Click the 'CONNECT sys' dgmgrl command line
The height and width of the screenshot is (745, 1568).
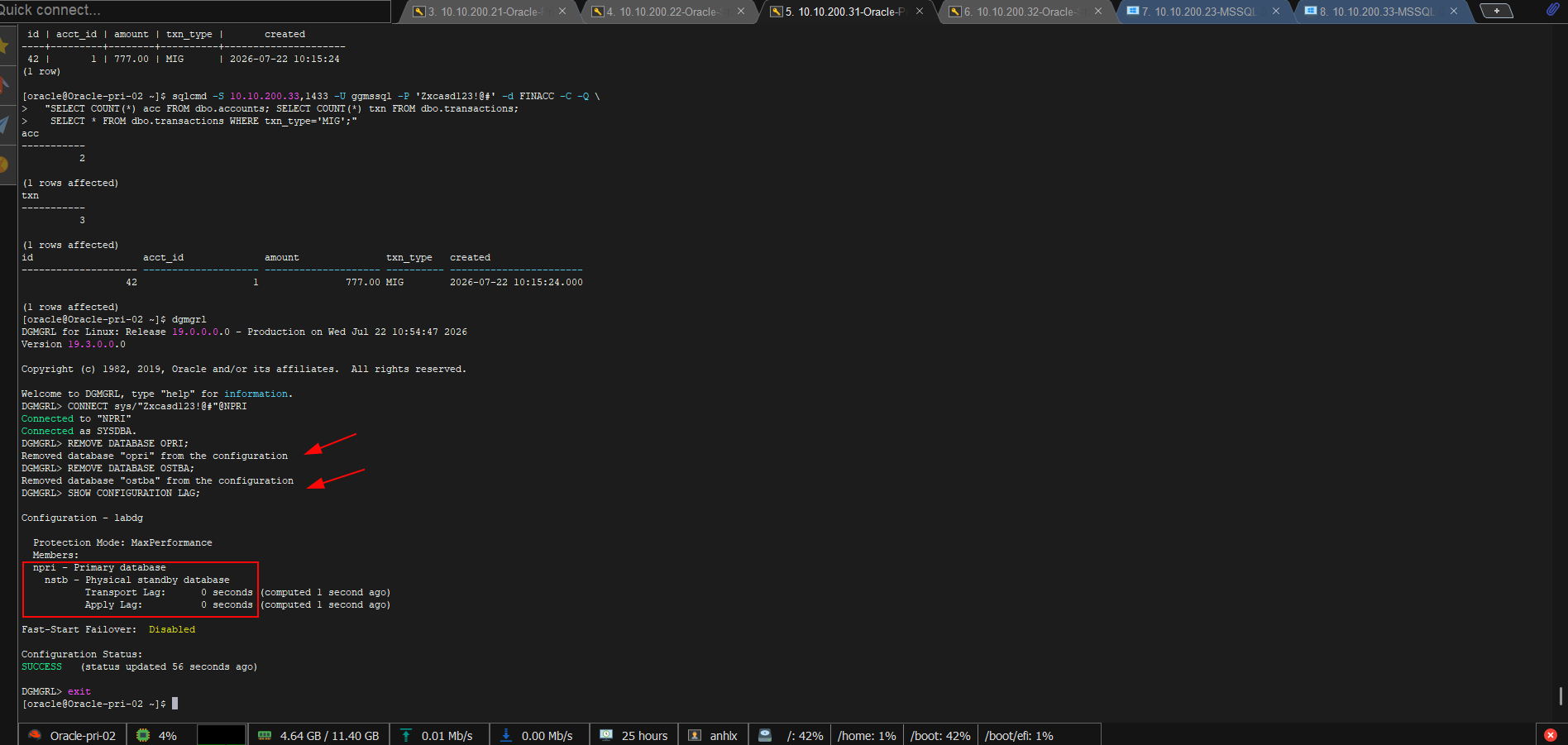(134, 406)
